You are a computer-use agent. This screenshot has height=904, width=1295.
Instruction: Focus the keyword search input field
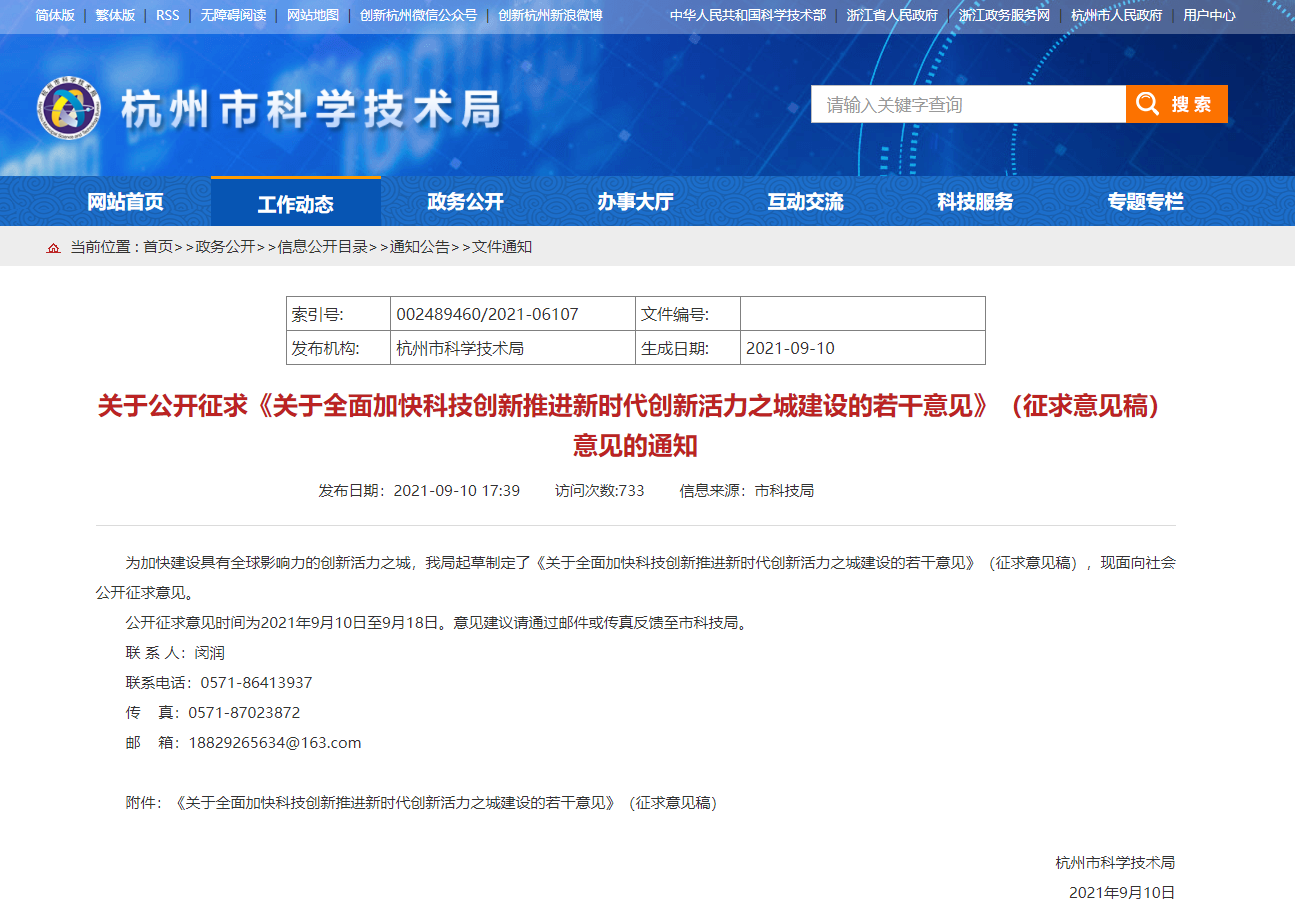(x=967, y=104)
